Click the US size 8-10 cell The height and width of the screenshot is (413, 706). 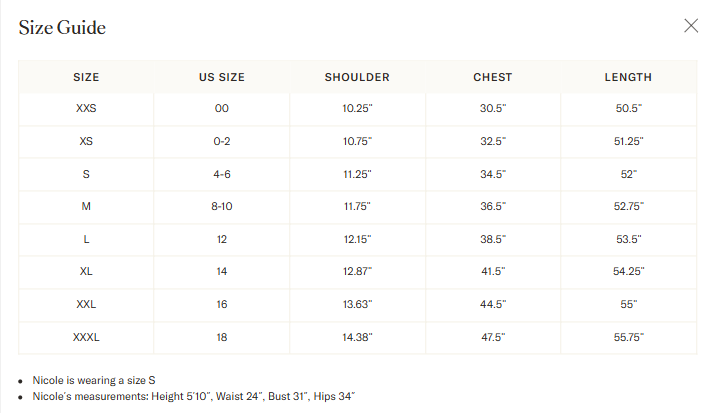[x=222, y=206]
